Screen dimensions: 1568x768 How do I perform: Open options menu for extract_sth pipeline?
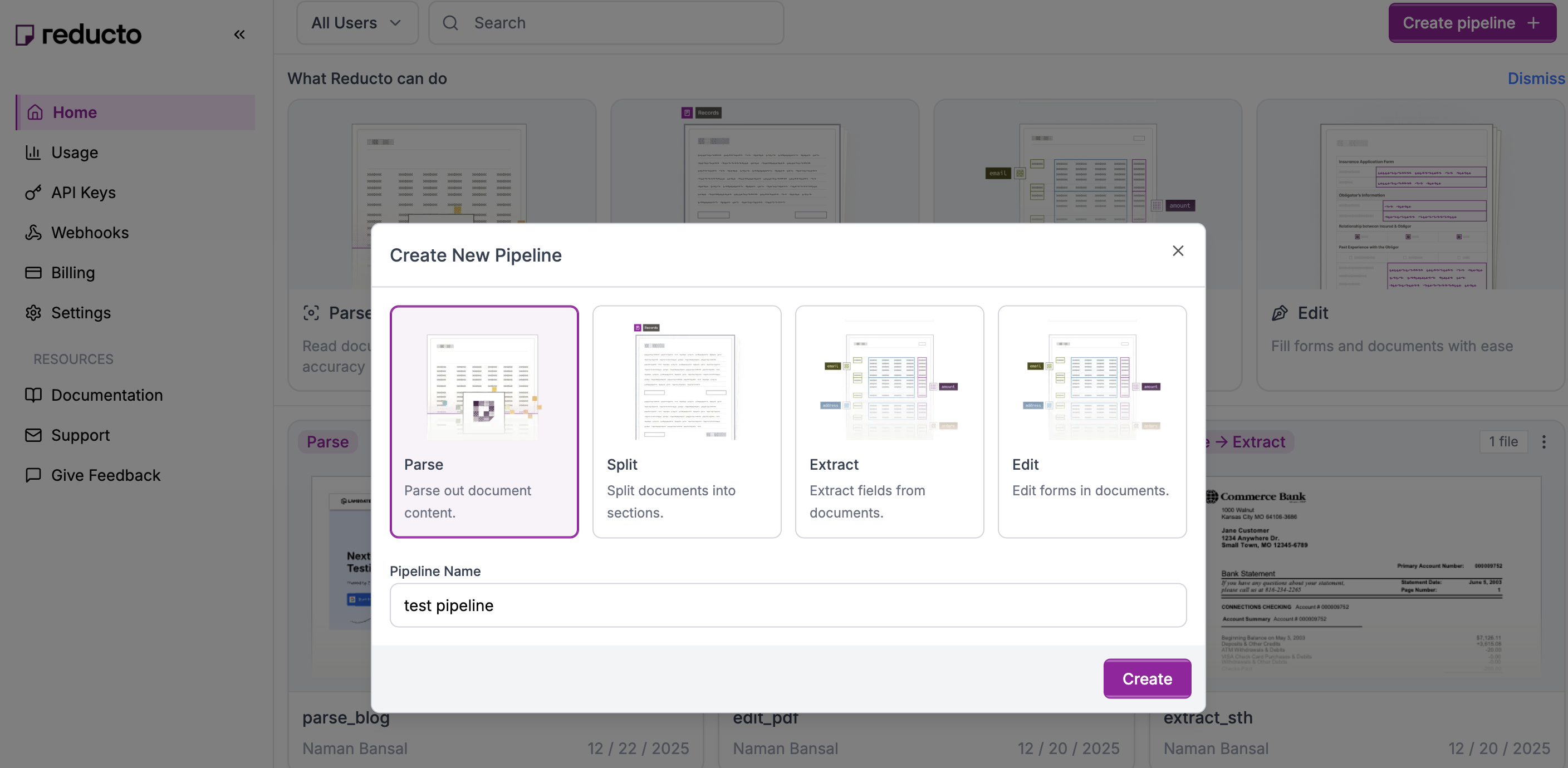(1545, 442)
